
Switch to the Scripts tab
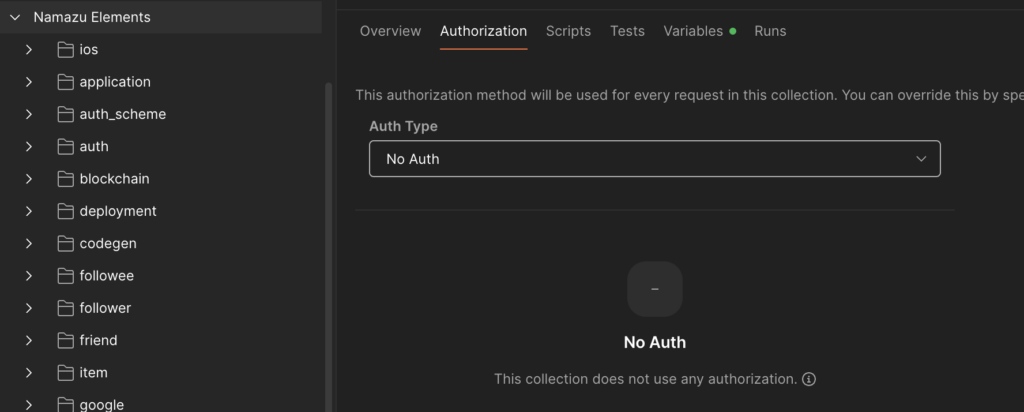click(568, 31)
